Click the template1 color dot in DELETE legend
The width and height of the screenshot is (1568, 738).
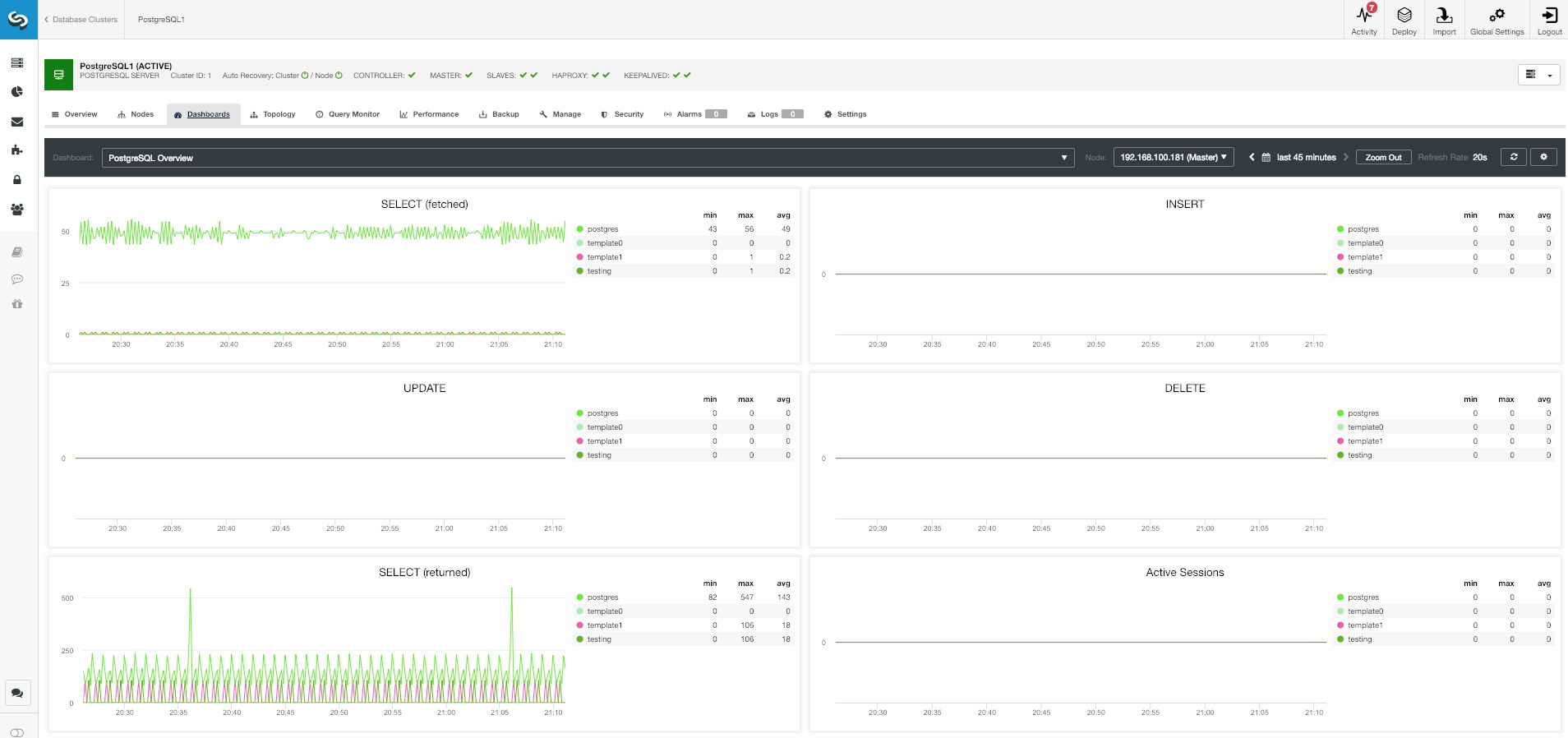click(x=1340, y=441)
